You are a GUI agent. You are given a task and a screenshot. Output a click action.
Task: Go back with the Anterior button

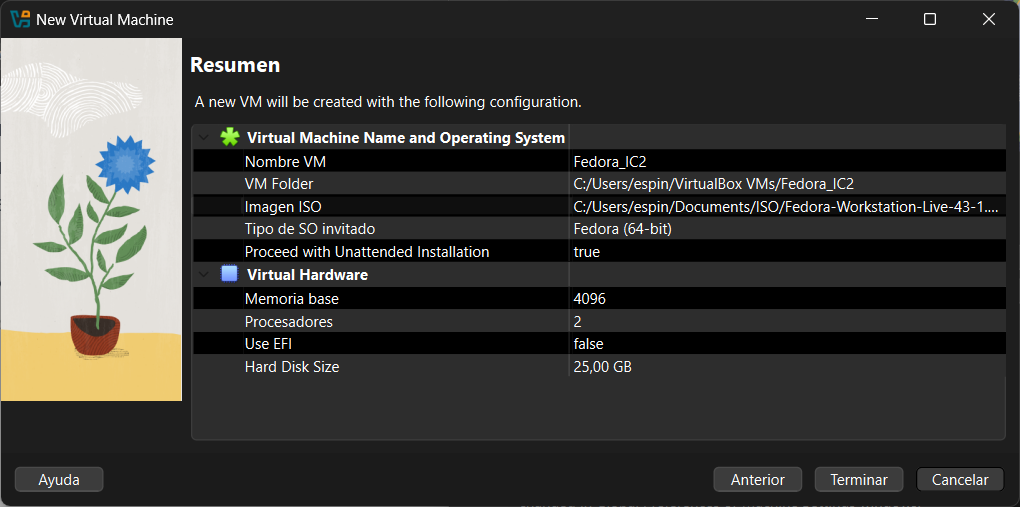click(x=757, y=480)
